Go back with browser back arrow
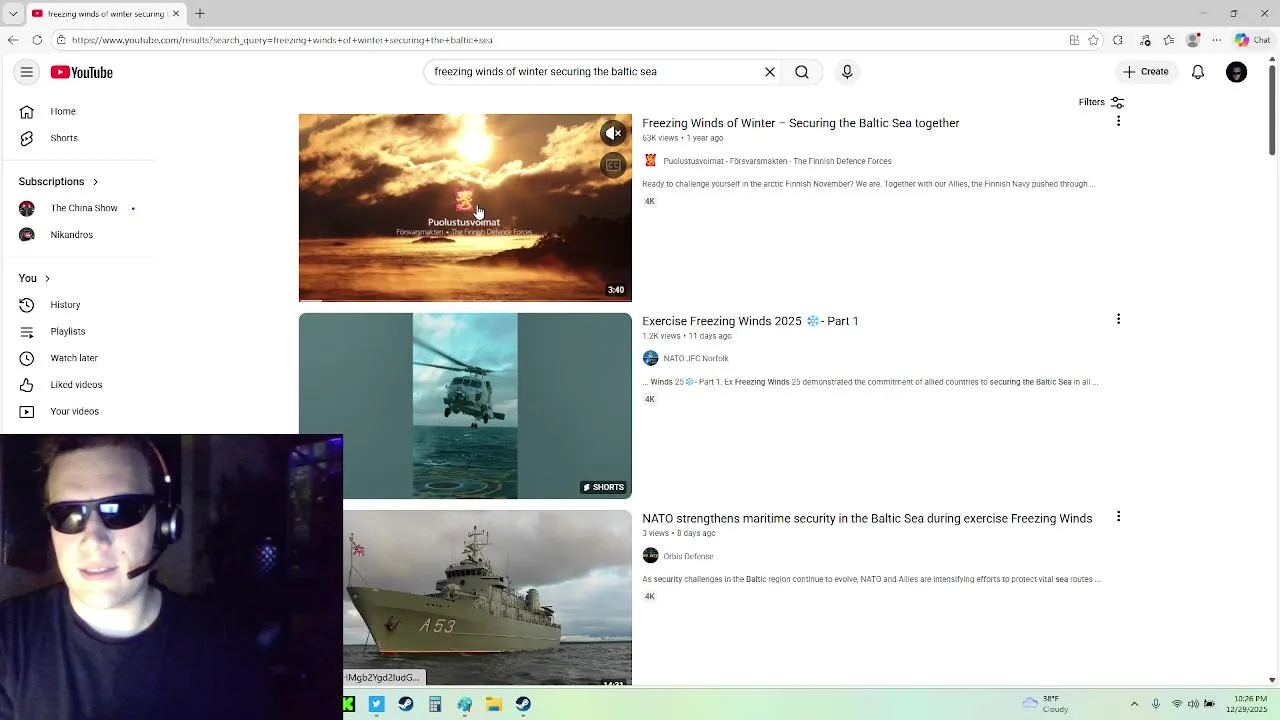Viewport: 1280px width, 720px height. tap(13, 40)
